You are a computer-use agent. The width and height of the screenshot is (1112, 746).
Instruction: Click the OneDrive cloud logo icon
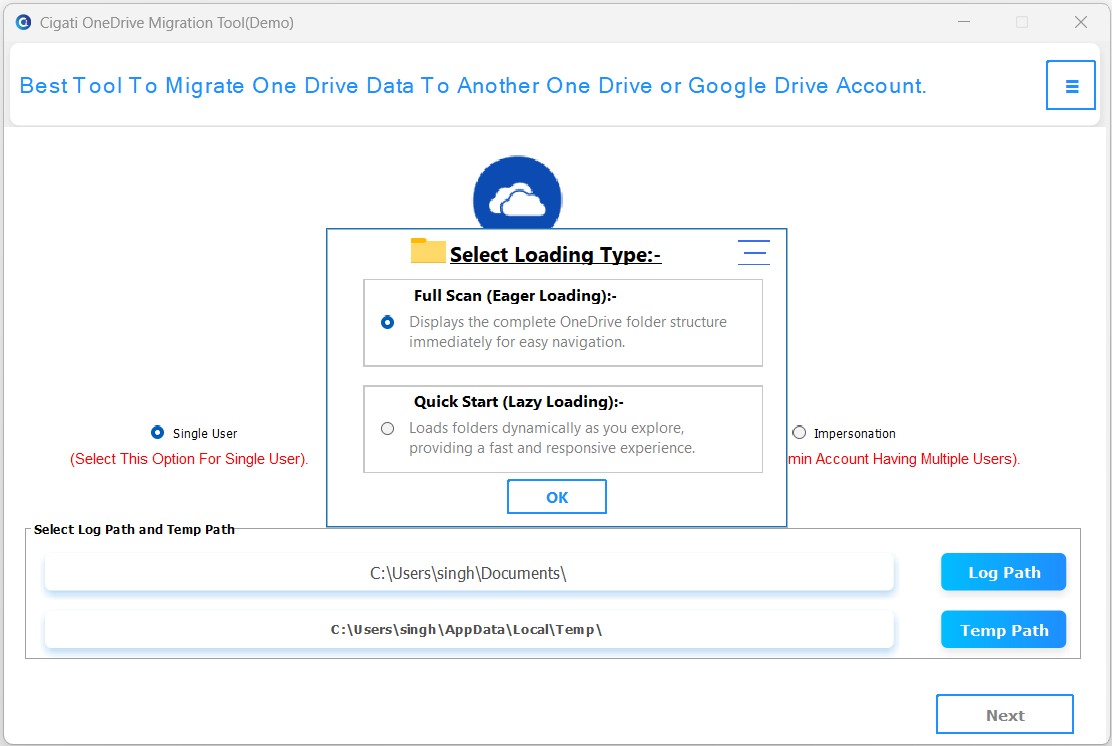518,193
